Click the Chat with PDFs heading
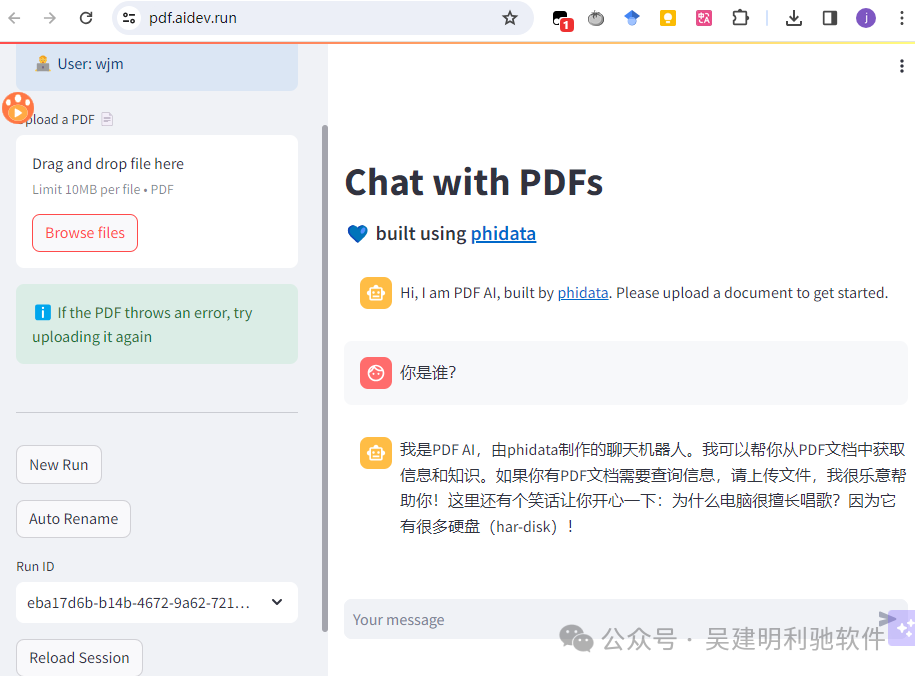Viewport: 915px width, 676px height. 474,182
